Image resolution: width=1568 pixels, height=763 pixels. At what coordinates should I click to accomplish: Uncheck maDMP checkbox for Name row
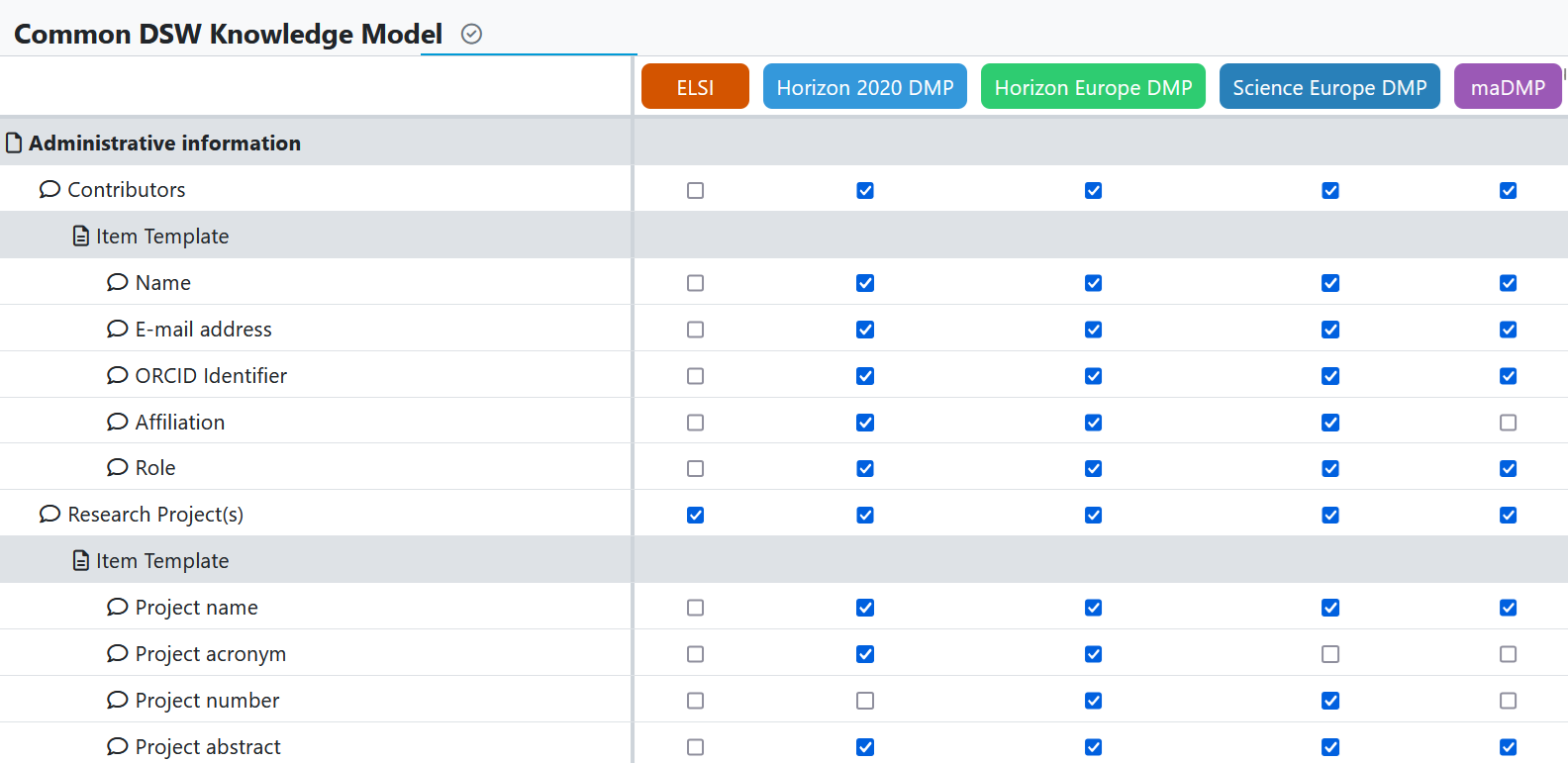pyautogui.click(x=1508, y=283)
